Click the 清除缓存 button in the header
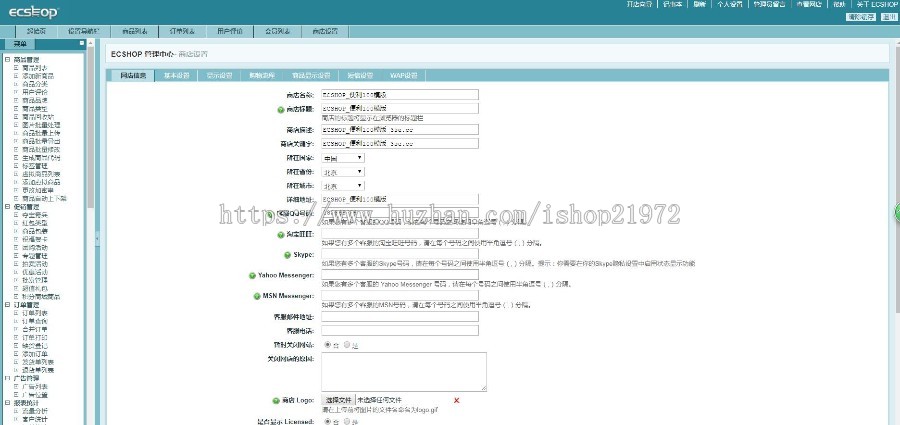This screenshot has width=900, height=425. [861, 17]
